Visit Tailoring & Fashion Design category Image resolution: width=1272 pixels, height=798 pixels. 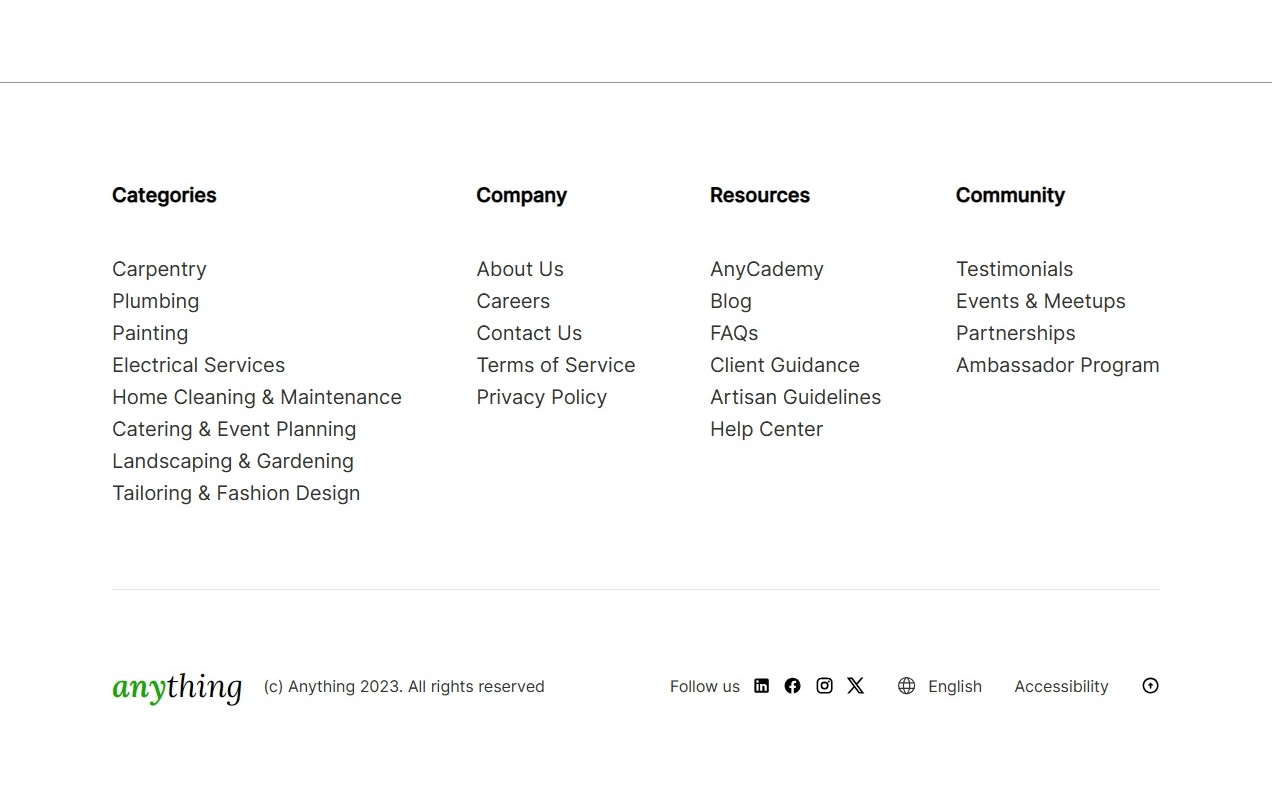pos(236,493)
